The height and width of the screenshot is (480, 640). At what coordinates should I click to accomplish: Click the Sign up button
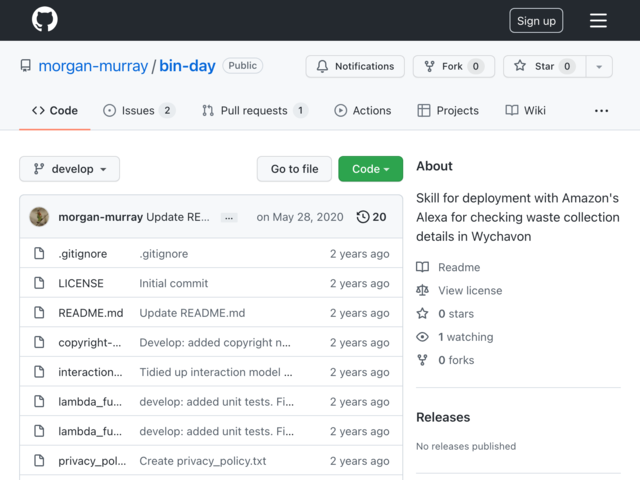click(x=536, y=20)
